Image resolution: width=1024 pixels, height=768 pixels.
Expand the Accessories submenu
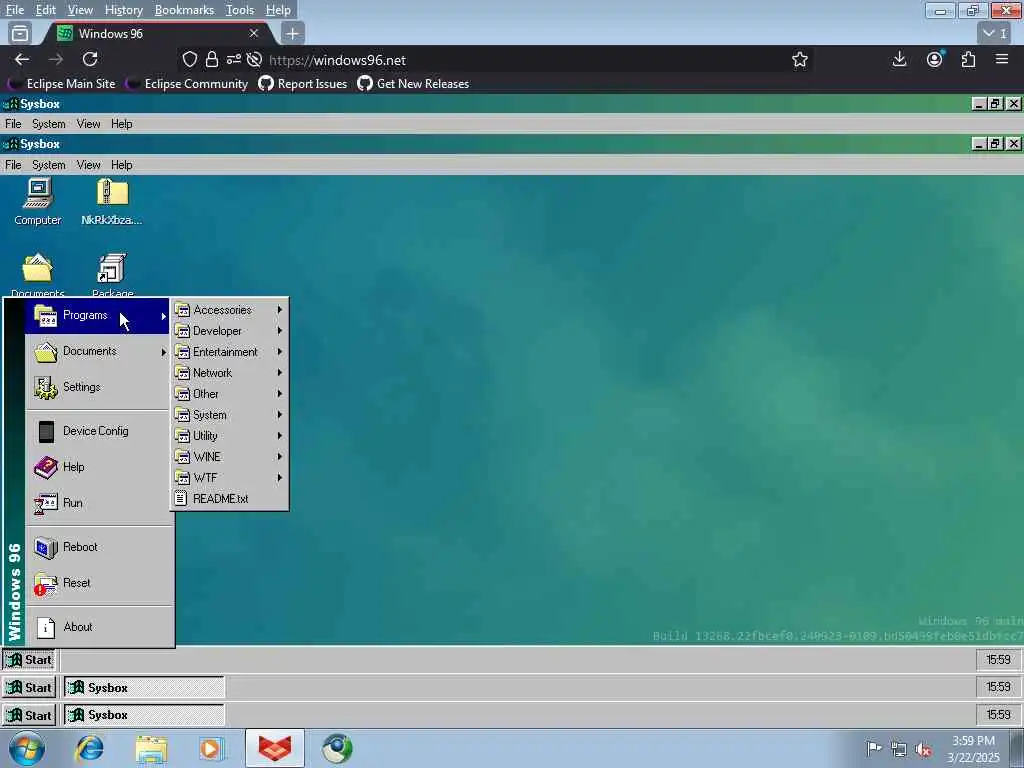click(229, 310)
